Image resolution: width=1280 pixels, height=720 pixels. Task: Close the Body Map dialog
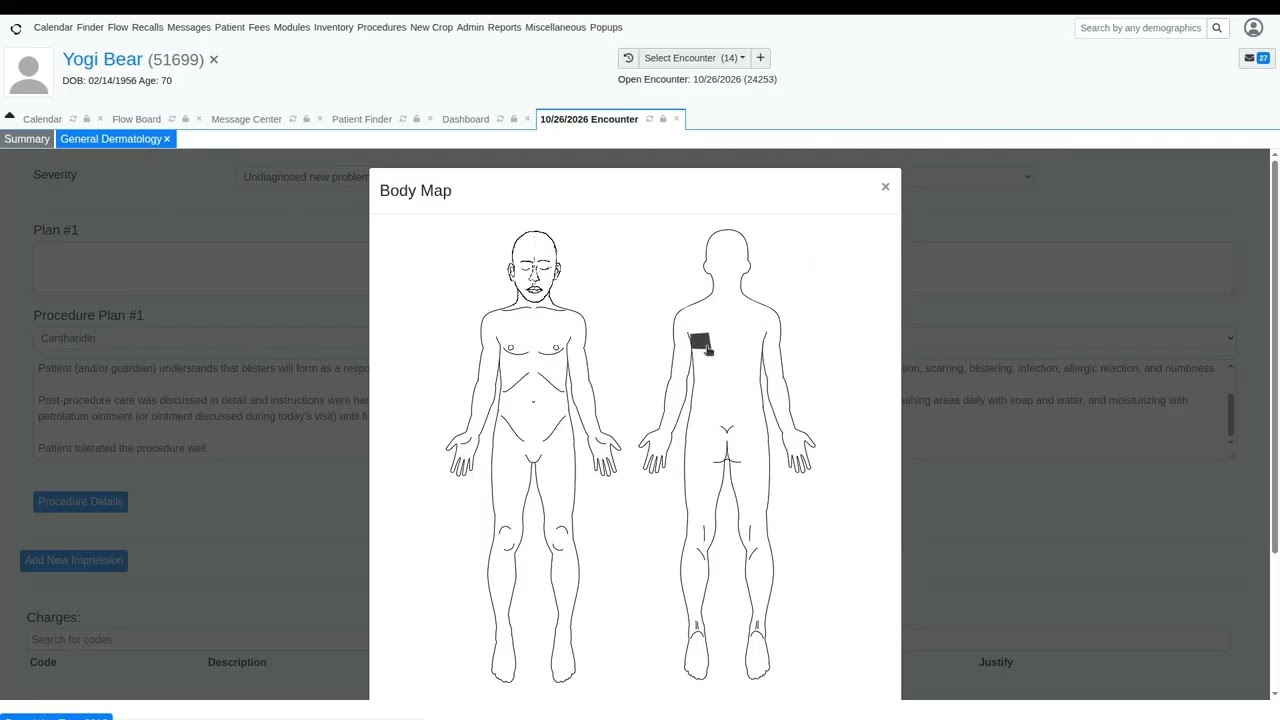(885, 187)
